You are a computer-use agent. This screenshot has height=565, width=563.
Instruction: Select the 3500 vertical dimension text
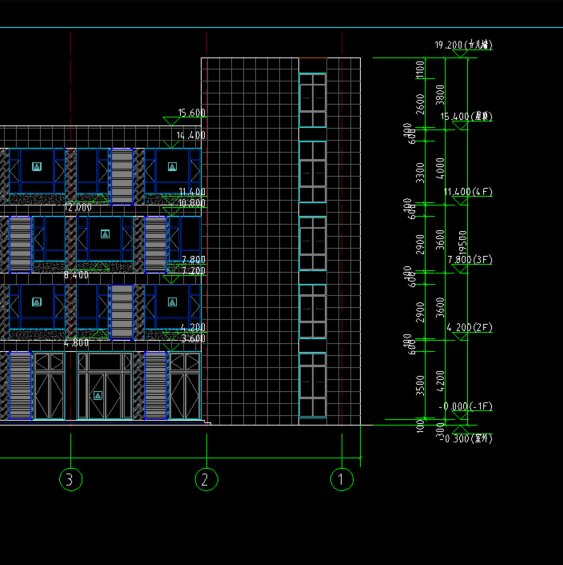click(420, 386)
